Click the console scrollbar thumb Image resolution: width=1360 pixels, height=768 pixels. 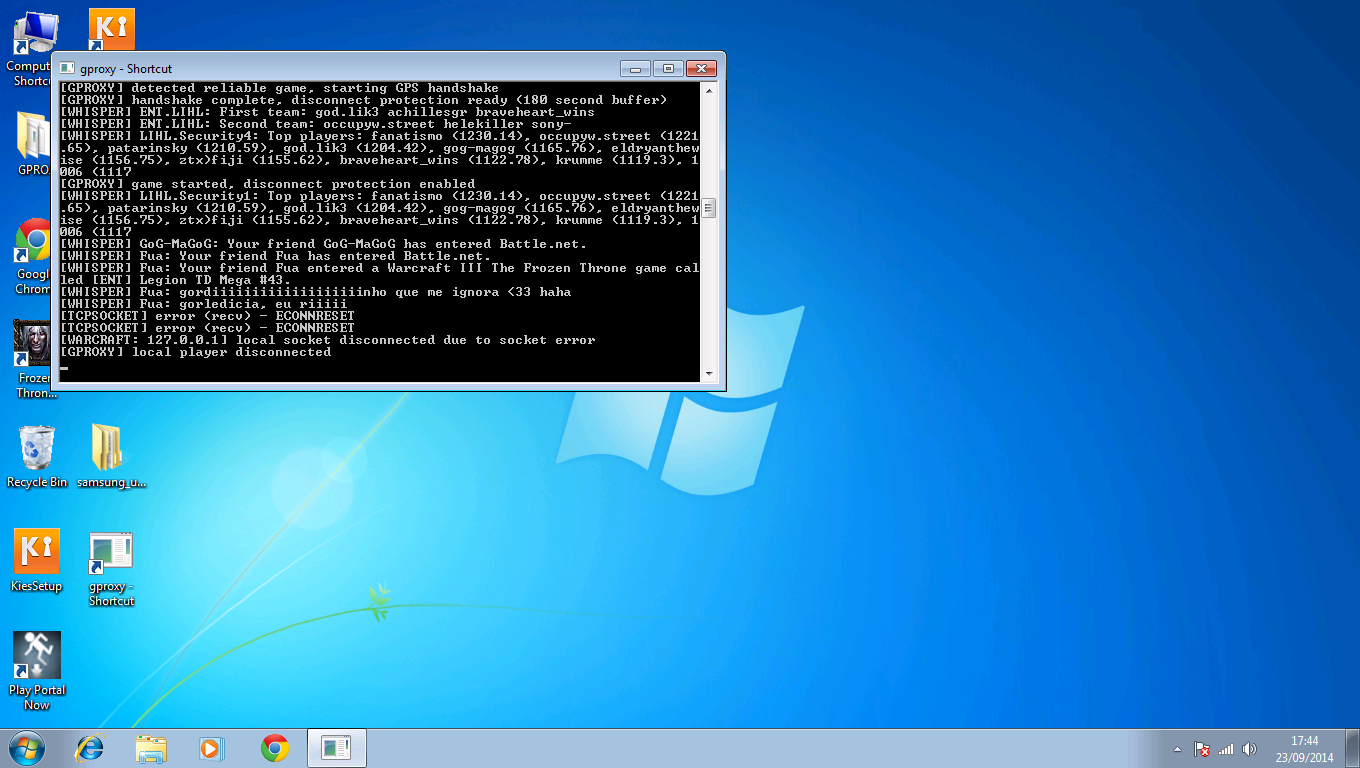[x=709, y=208]
